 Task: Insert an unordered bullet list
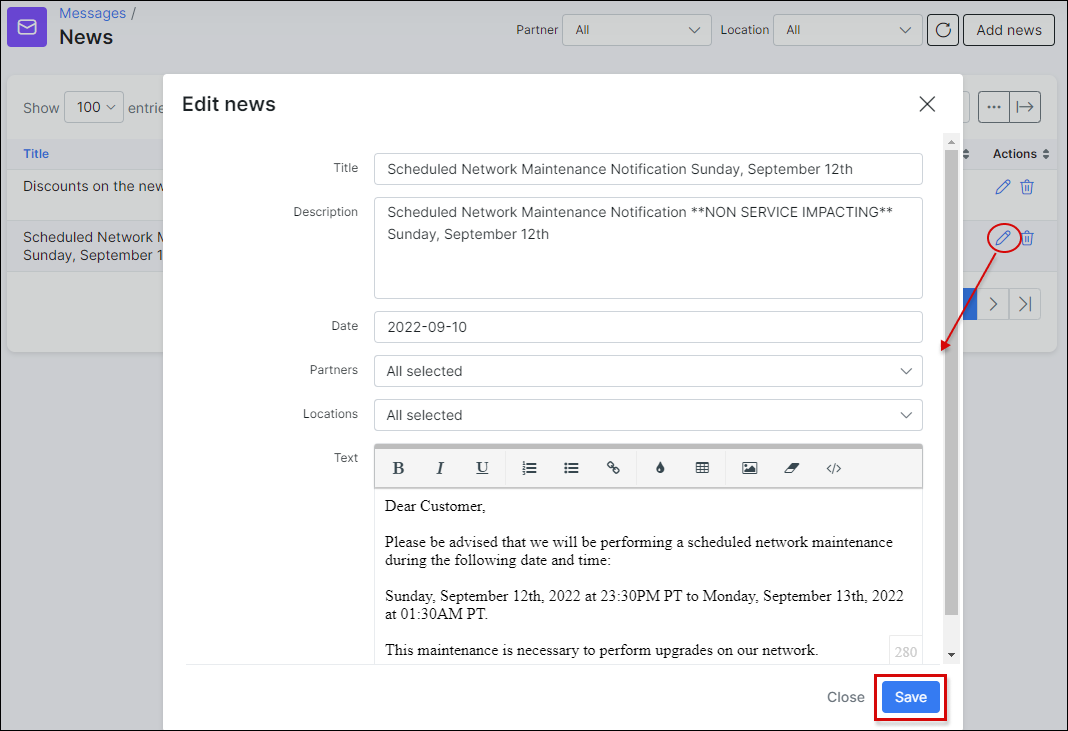pos(571,468)
